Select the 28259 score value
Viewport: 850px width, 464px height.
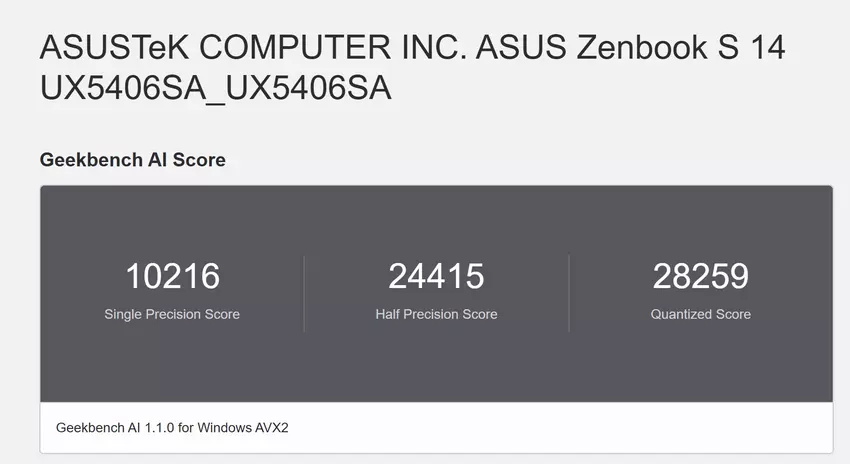point(700,276)
